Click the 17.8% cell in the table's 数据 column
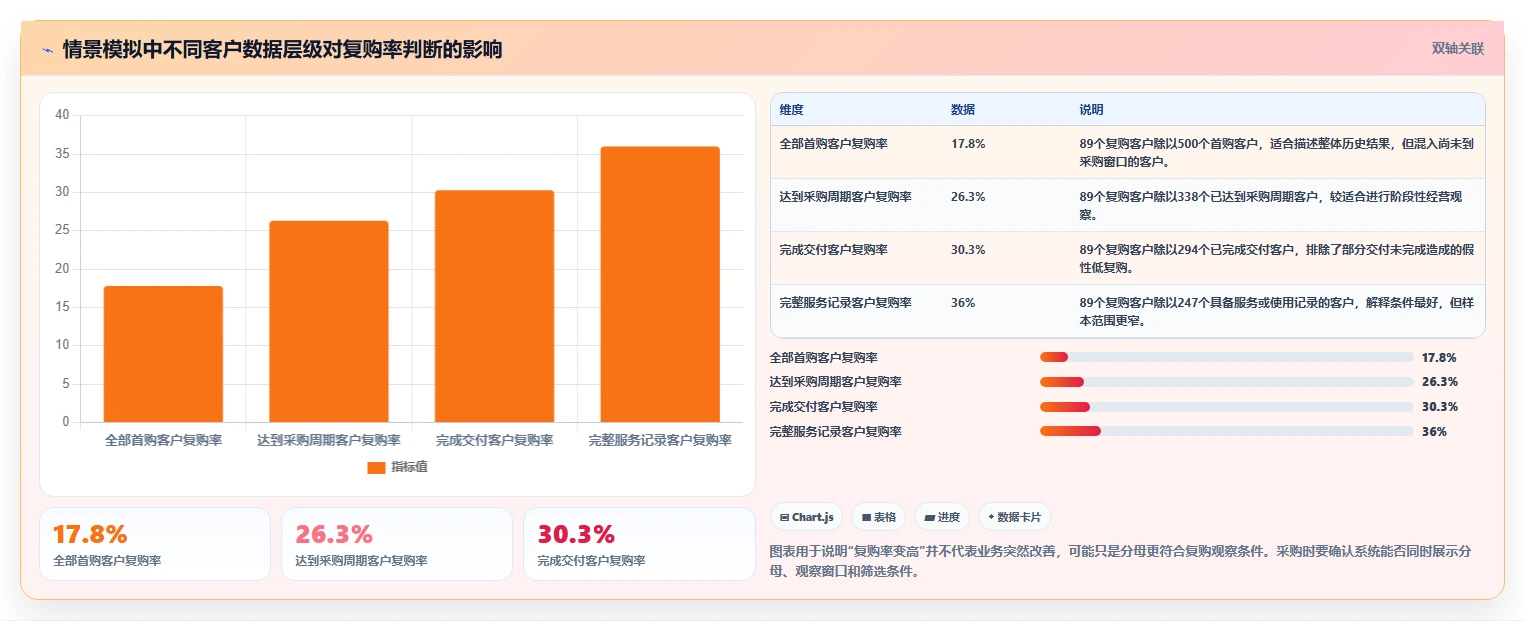The height and width of the screenshot is (621, 1525). 967,144
